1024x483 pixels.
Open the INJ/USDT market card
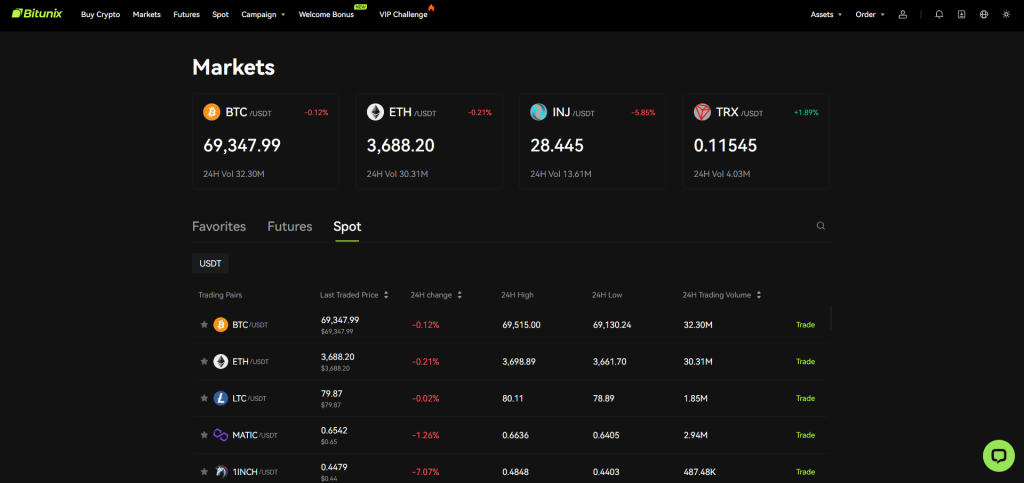coord(591,141)
